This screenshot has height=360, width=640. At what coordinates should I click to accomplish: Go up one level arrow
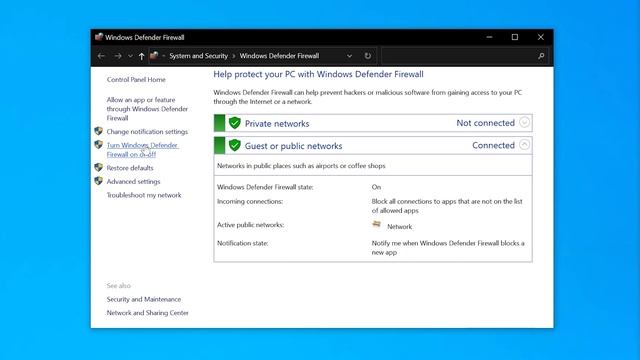[141, 56]
